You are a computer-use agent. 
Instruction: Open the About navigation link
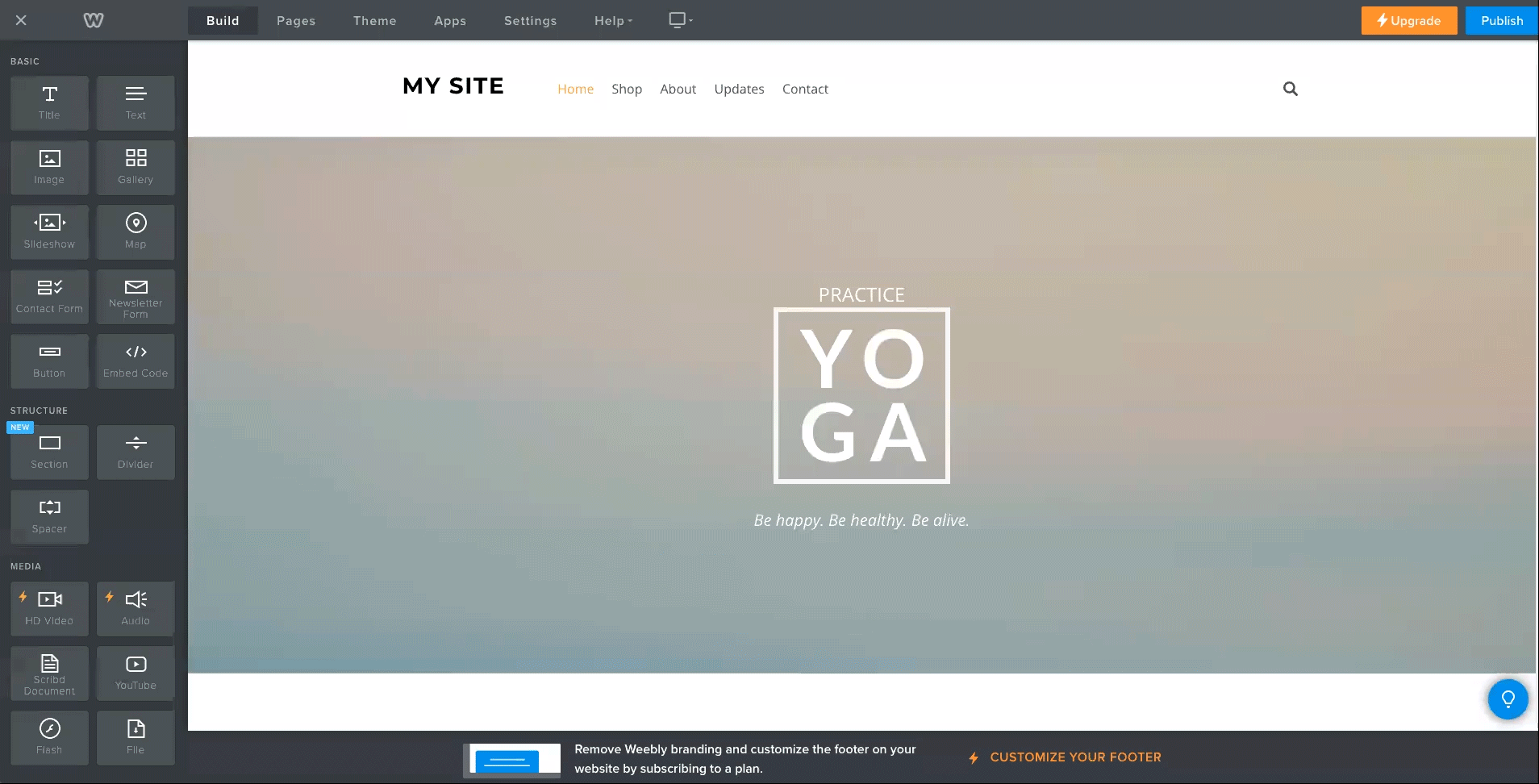click(678, 89)
